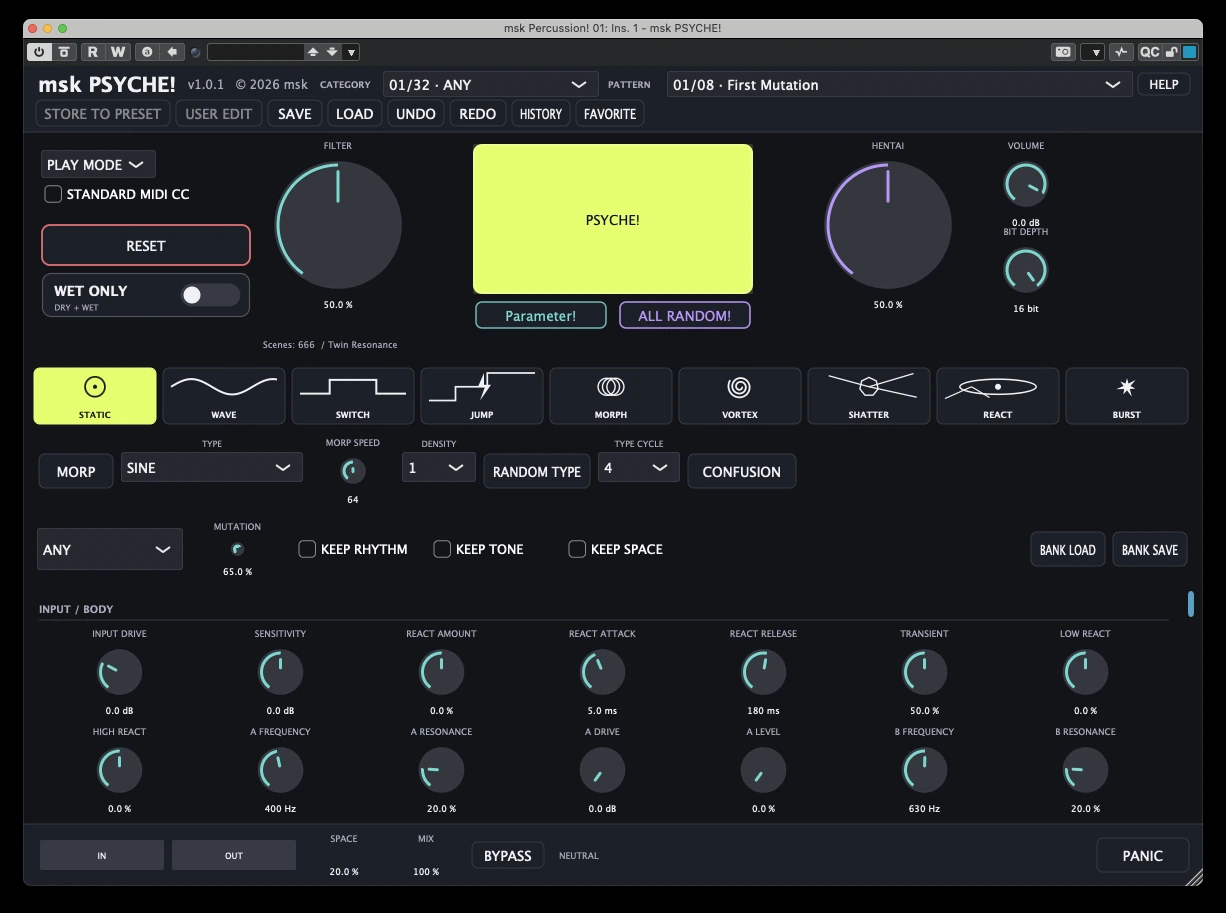The width and height of the screenshot is (1226, 913).
Task: Click BANK SAVE
Action: (1150, 549)
